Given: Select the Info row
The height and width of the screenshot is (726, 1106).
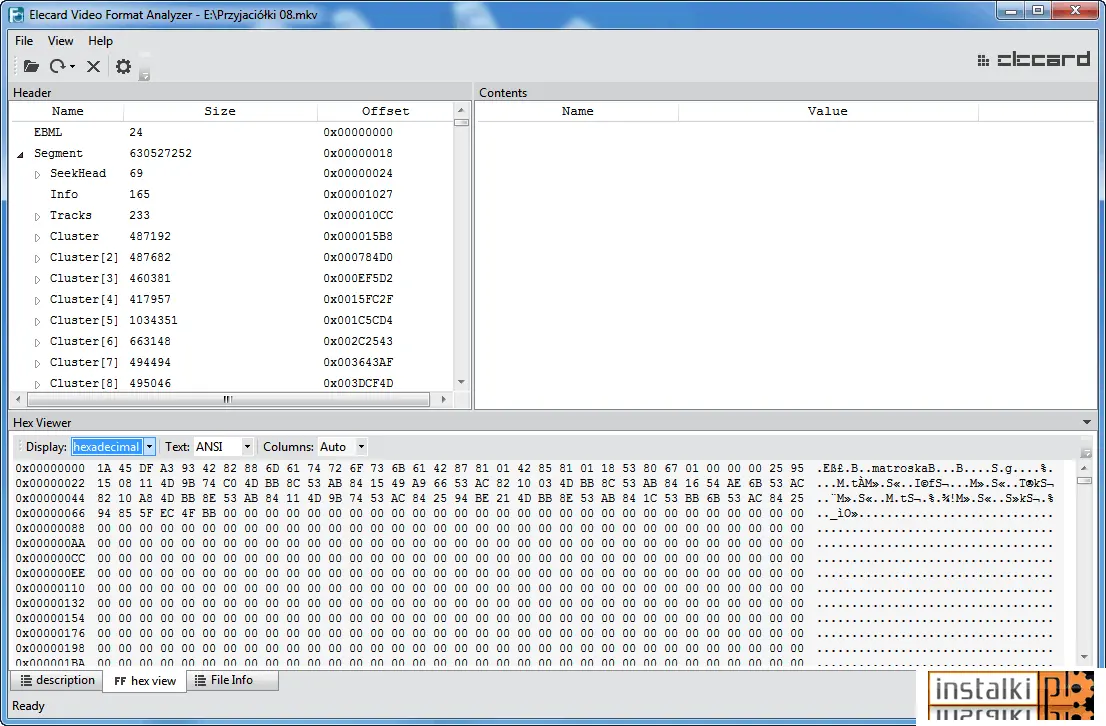Looking at the screenshot, I should (x=231, y=194).
